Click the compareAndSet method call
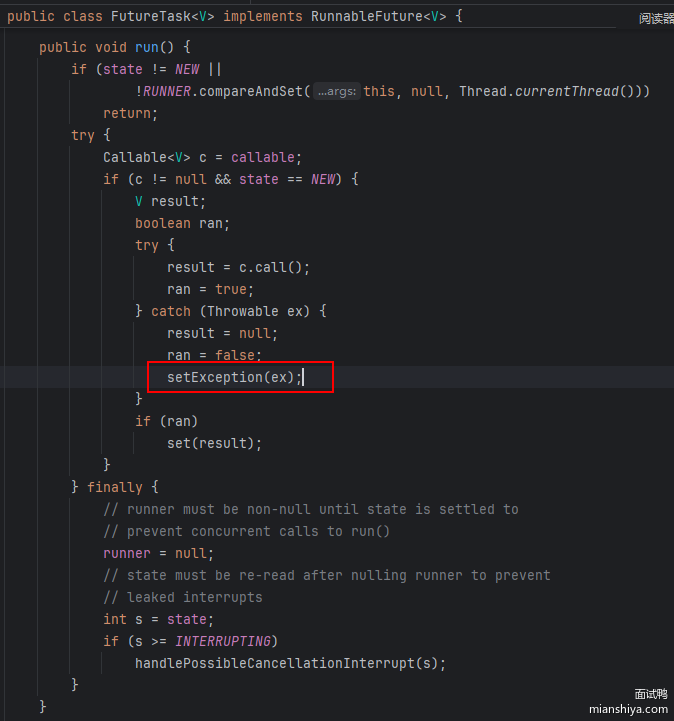Viewport: 674px width, 721px height. [x=255, y=91]
